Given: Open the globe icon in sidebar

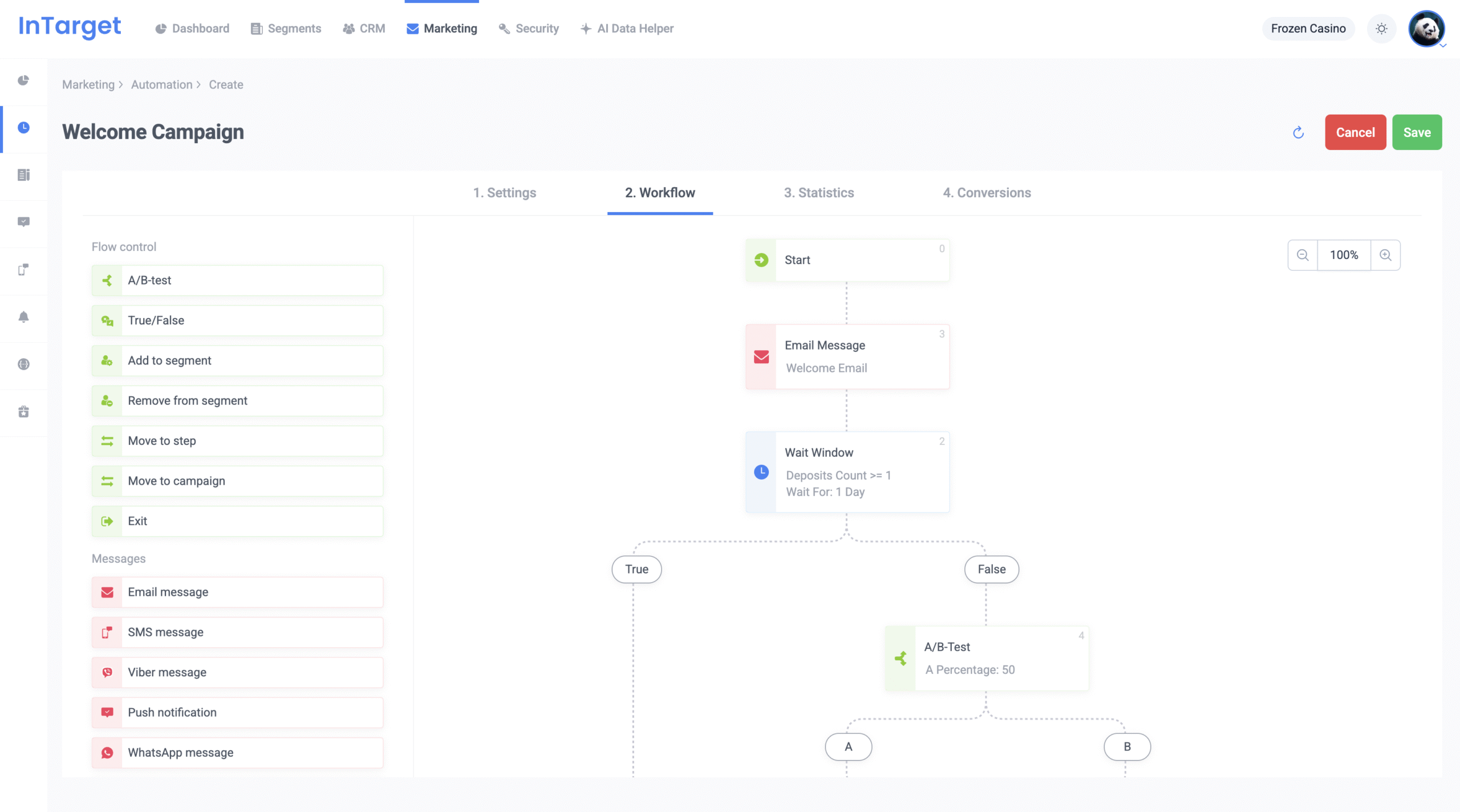Looking at the screenshot, I should click(x=23, y=364).
